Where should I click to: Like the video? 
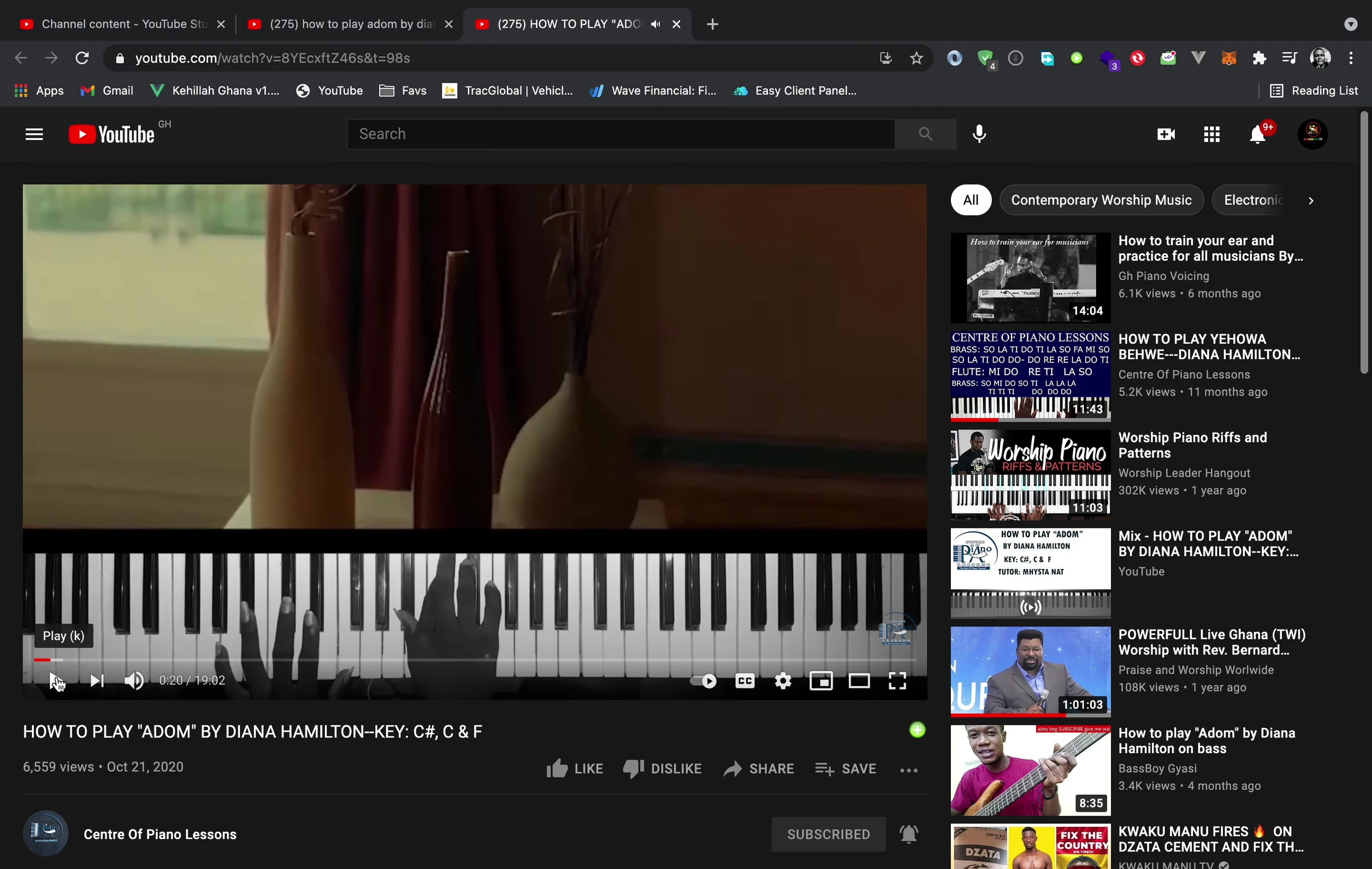pyautogui.click(x=575, y=768)
